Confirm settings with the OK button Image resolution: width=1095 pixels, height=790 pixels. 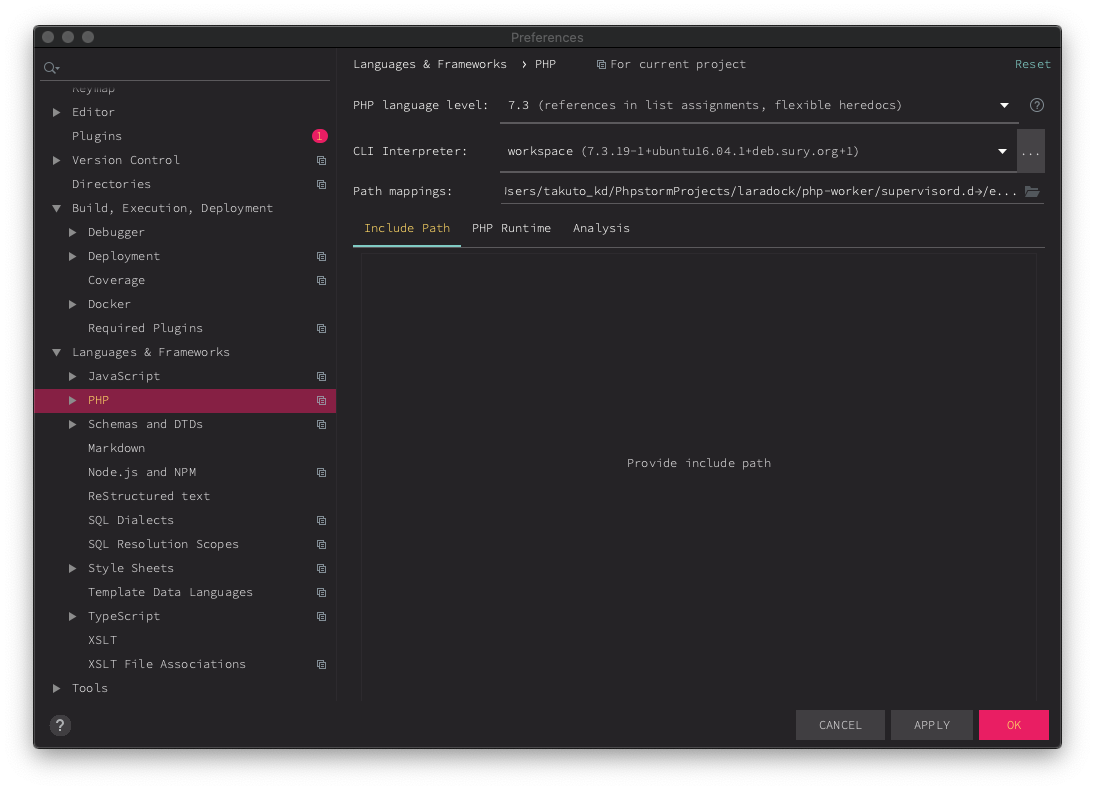coord(1014,725)
